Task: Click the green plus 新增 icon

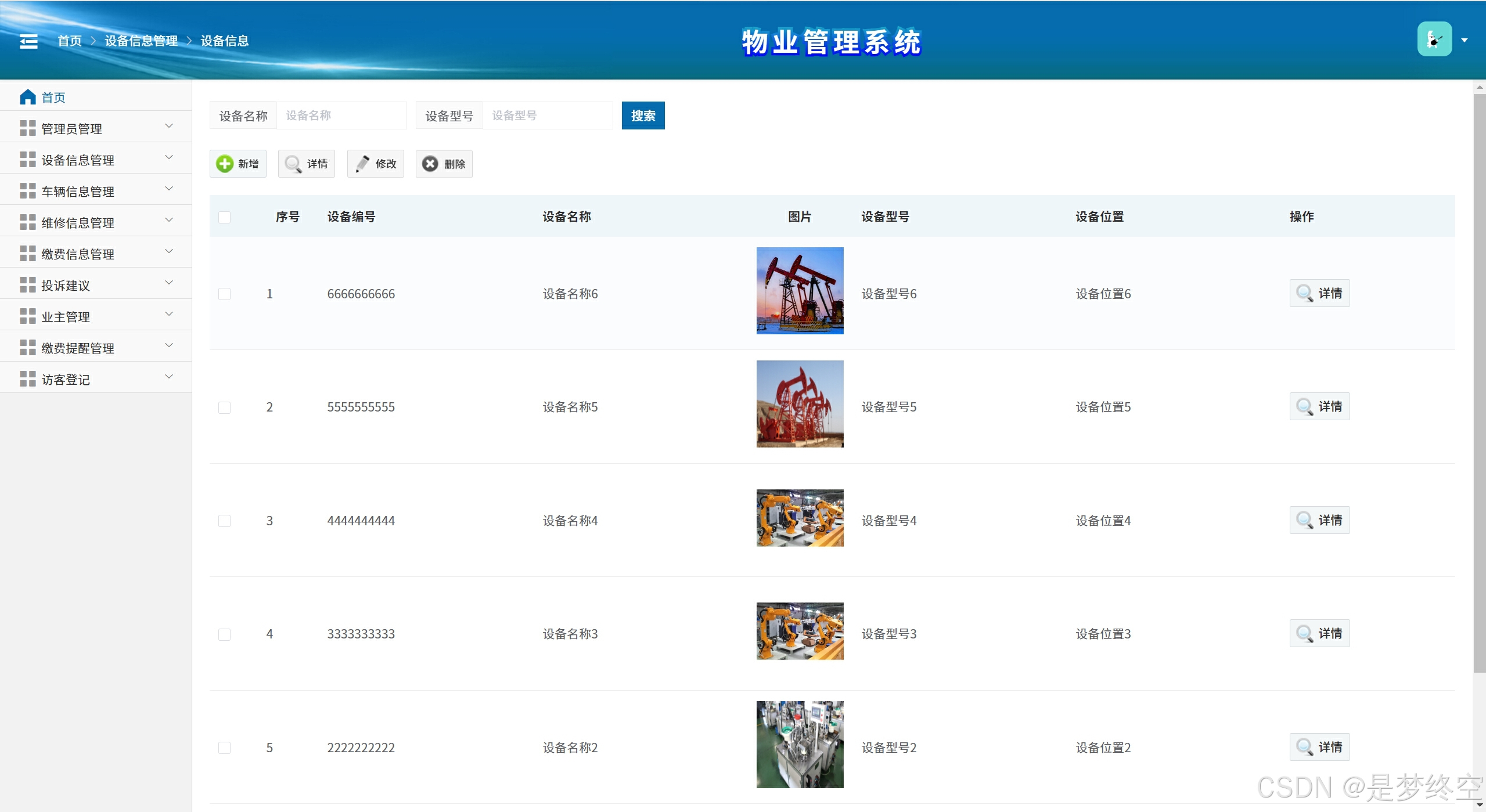Action: click(225, 164)
